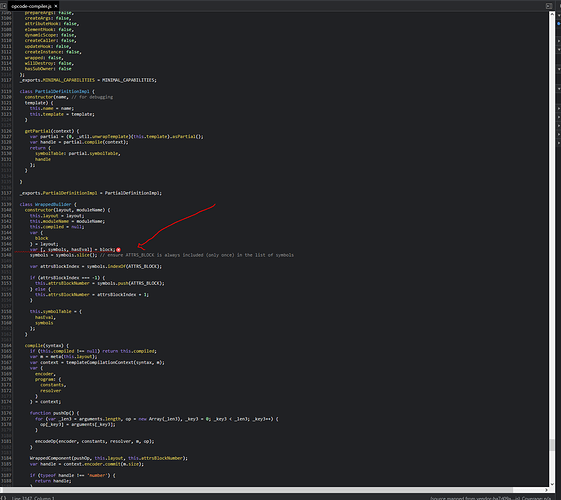Image resolution: width=561 pixels, height=500 pixels.
Task: Toggle the blue breakpoint indicator in right pane
Action: coord(559,24)
